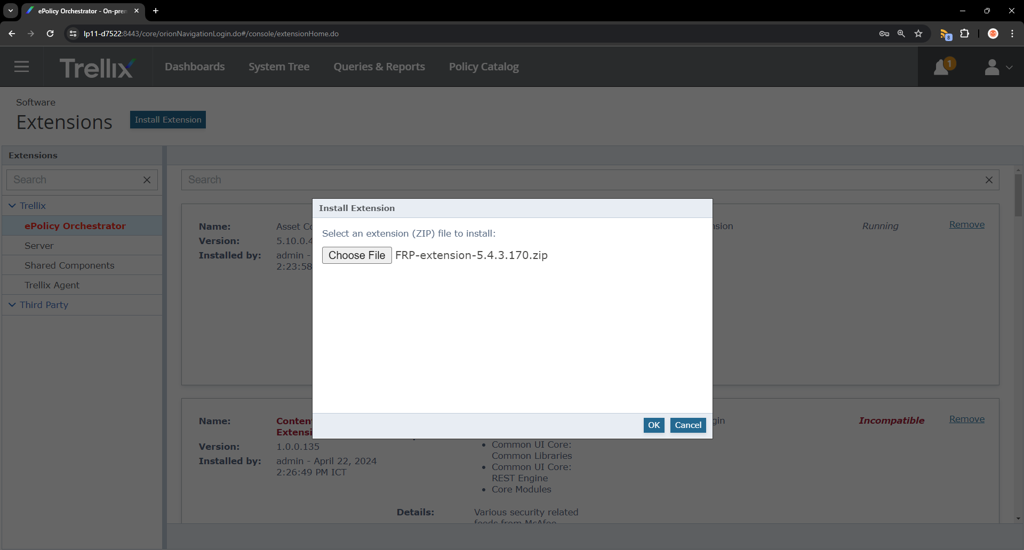This screenshot has width=1024, height=550.
Task: Open the user account menu
Action: (998, 67)
